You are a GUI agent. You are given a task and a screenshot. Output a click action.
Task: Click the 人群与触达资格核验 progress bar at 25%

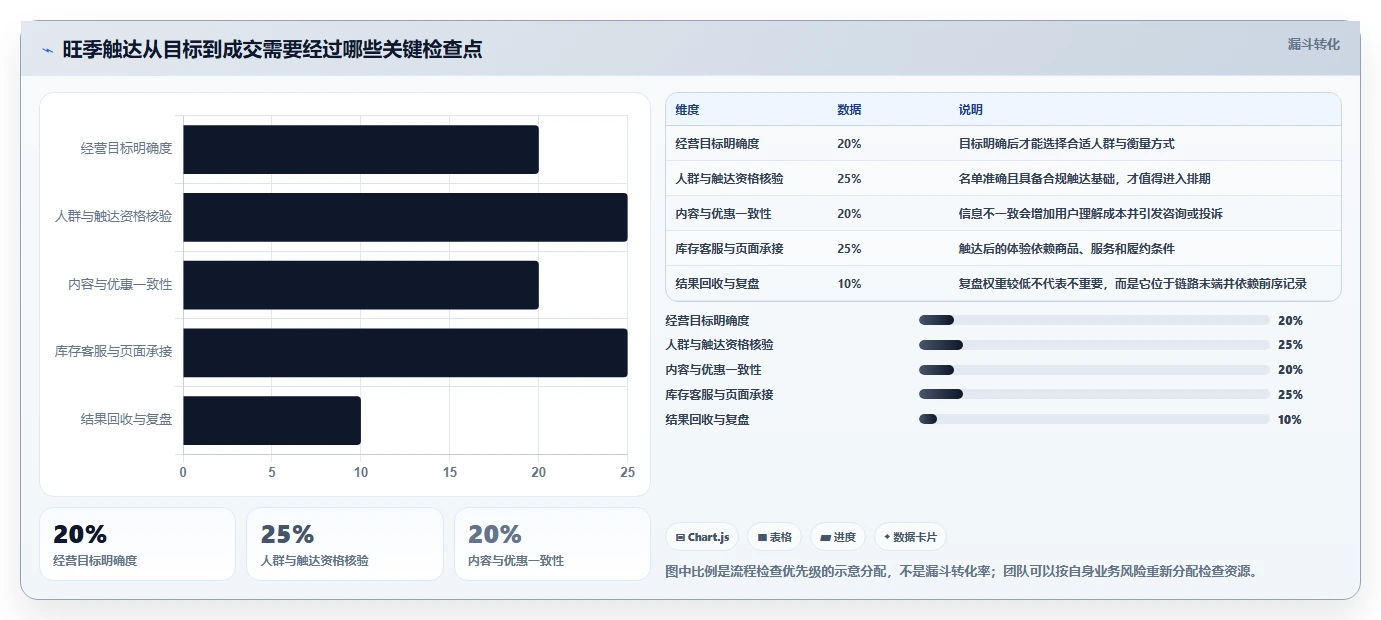1094,345
